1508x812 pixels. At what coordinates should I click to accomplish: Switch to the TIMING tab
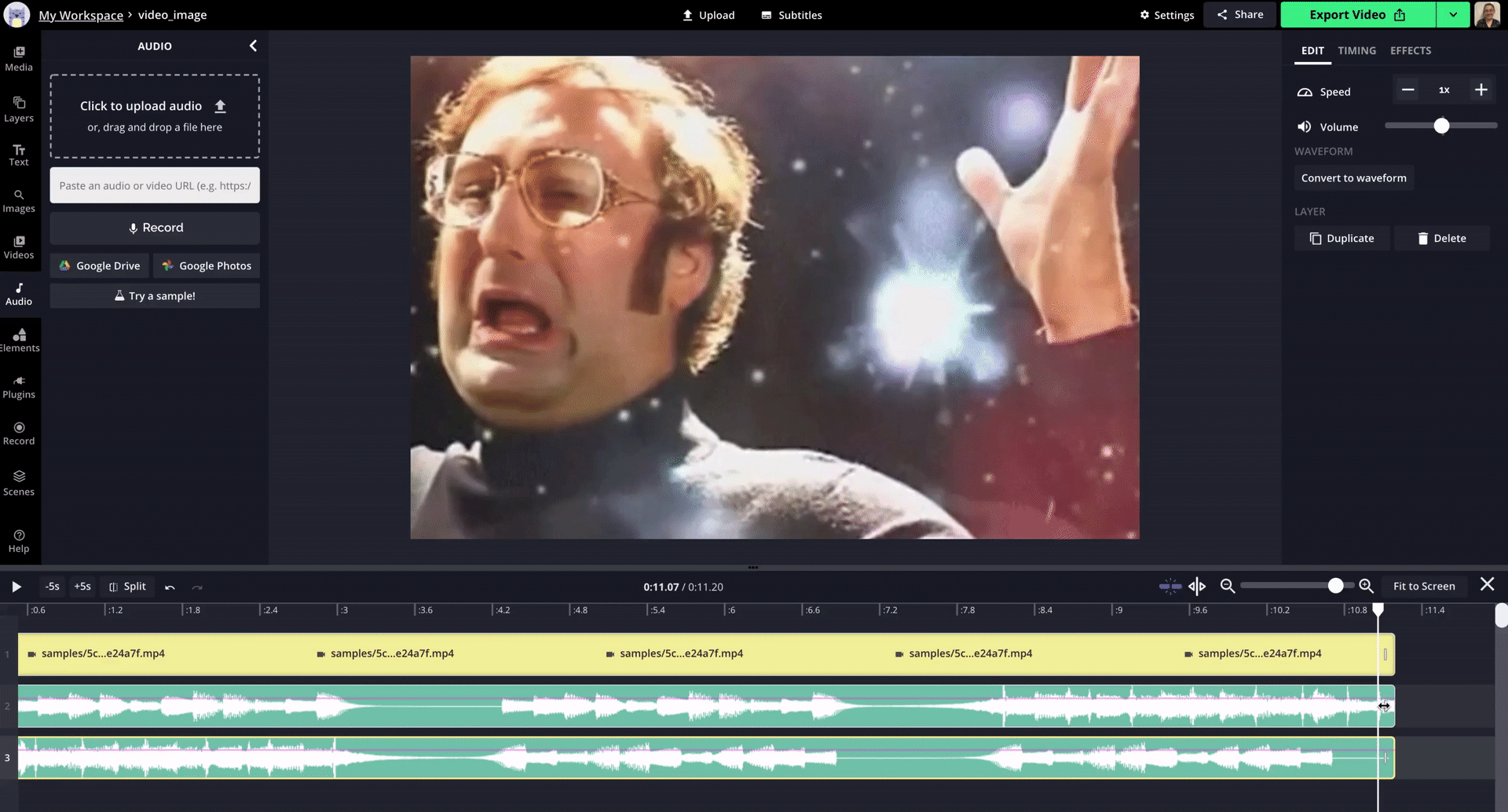(1357, 50)
